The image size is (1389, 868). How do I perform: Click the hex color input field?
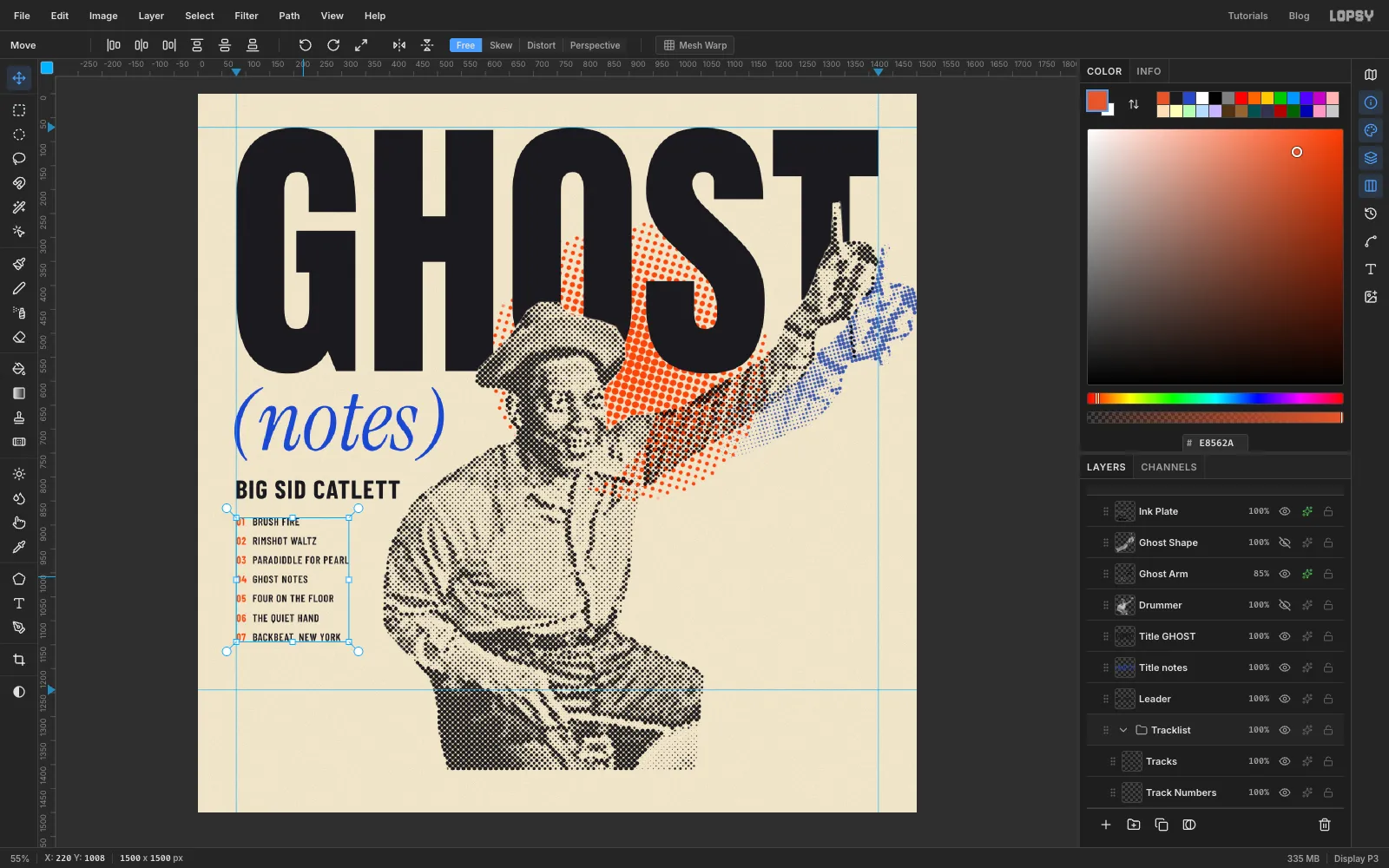[x=1215, y=443]
